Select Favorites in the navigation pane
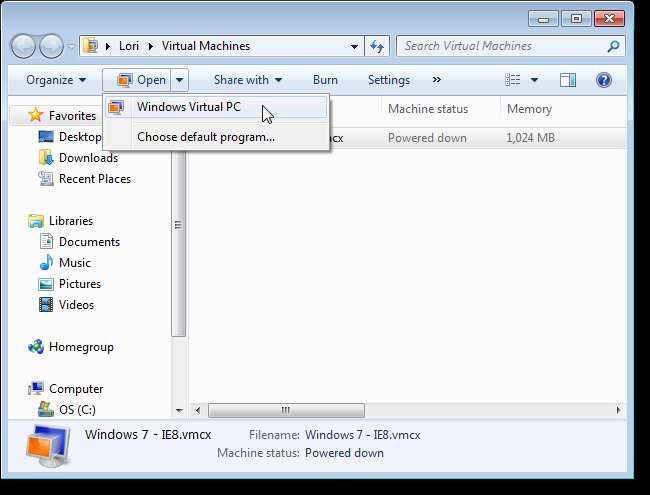The image size is (650, 495). pyautogui.click(x=73, y=116)
